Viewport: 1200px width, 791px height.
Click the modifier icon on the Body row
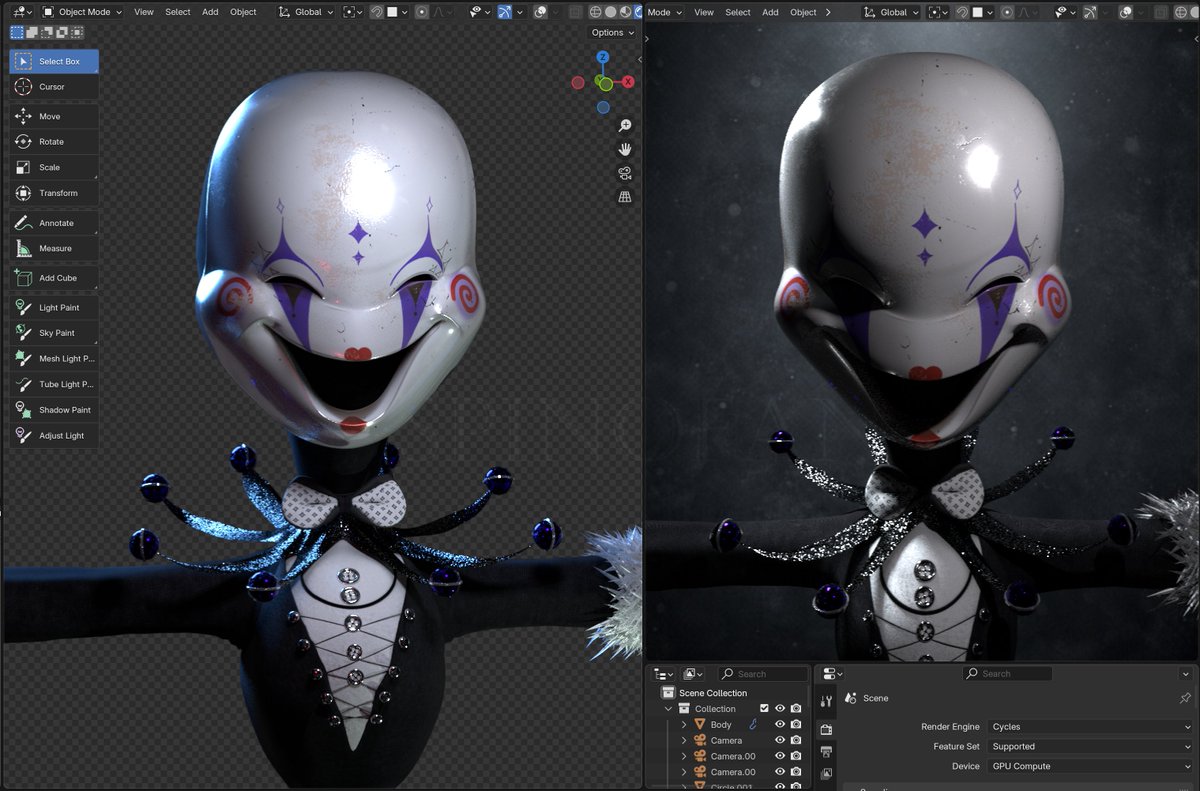pyautogui.click(x=752, y=724)
